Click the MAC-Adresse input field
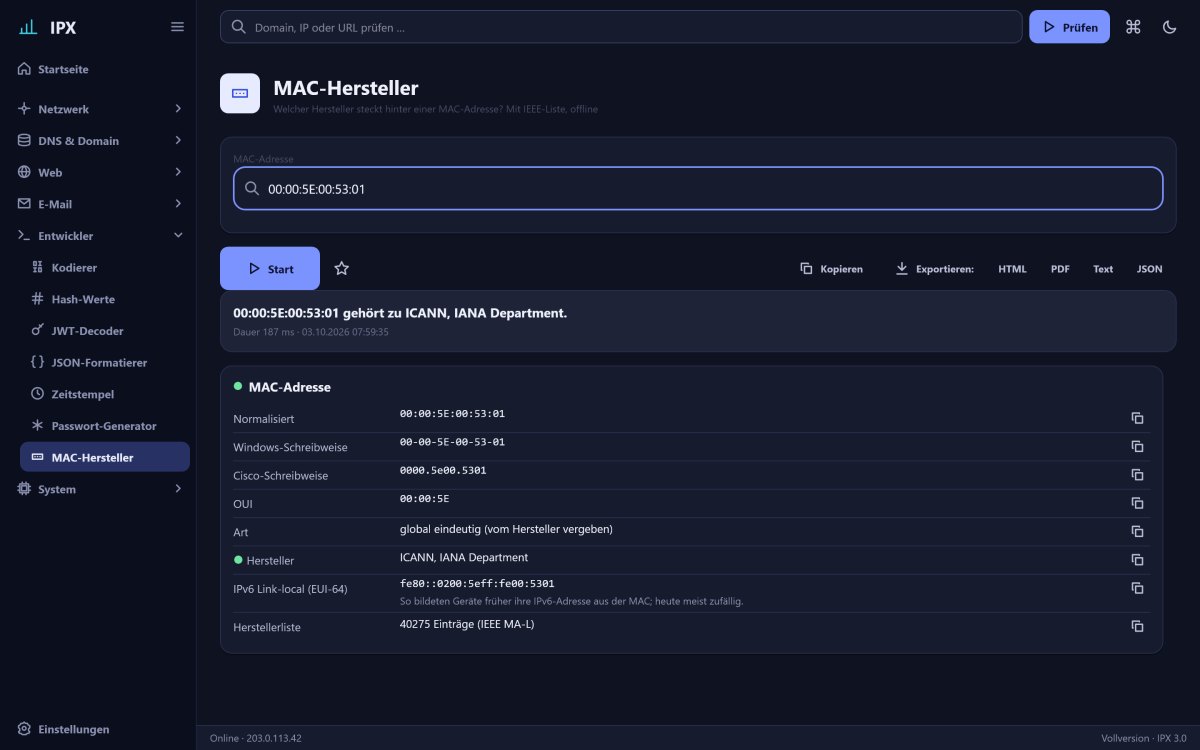The height and width of the screenshot is (750, 1200). click(698, 188)
